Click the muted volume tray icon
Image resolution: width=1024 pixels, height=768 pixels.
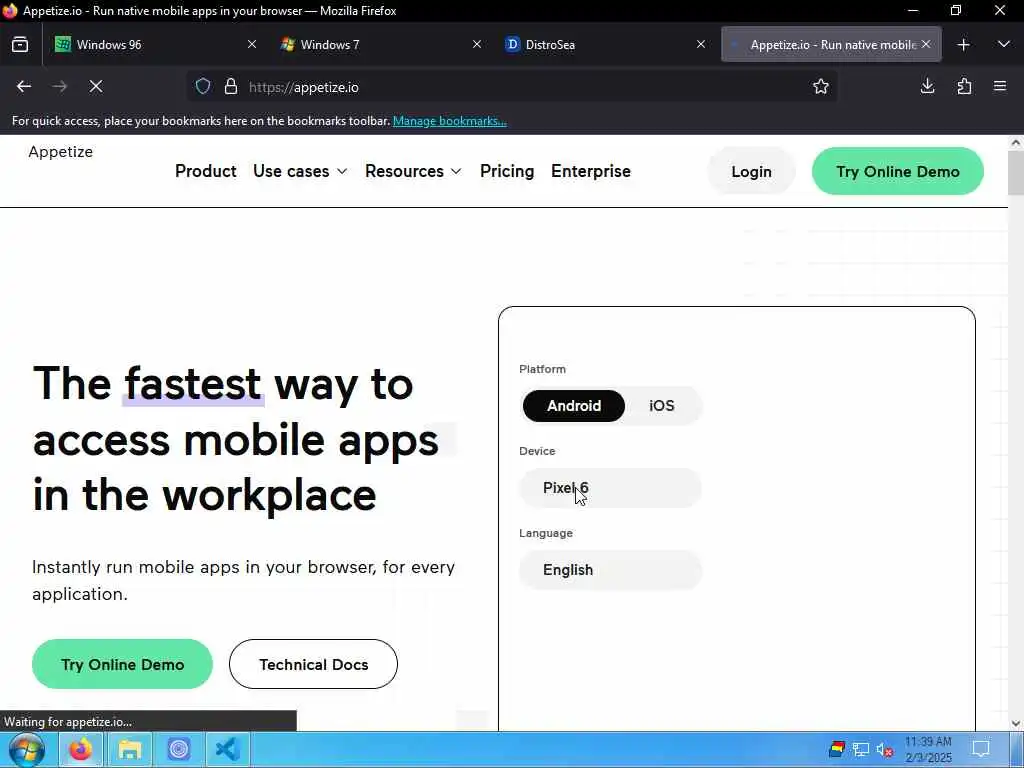[884, 750]
